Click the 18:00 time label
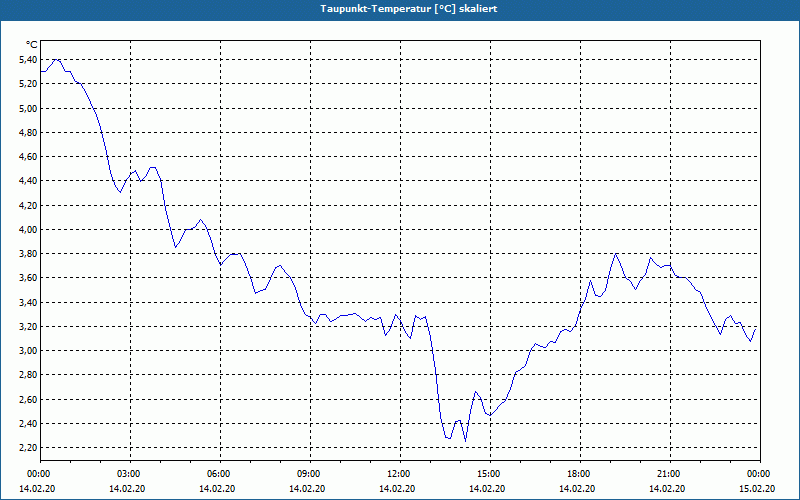800x500 pixels. pyautogui.click(x=580, y=474)
